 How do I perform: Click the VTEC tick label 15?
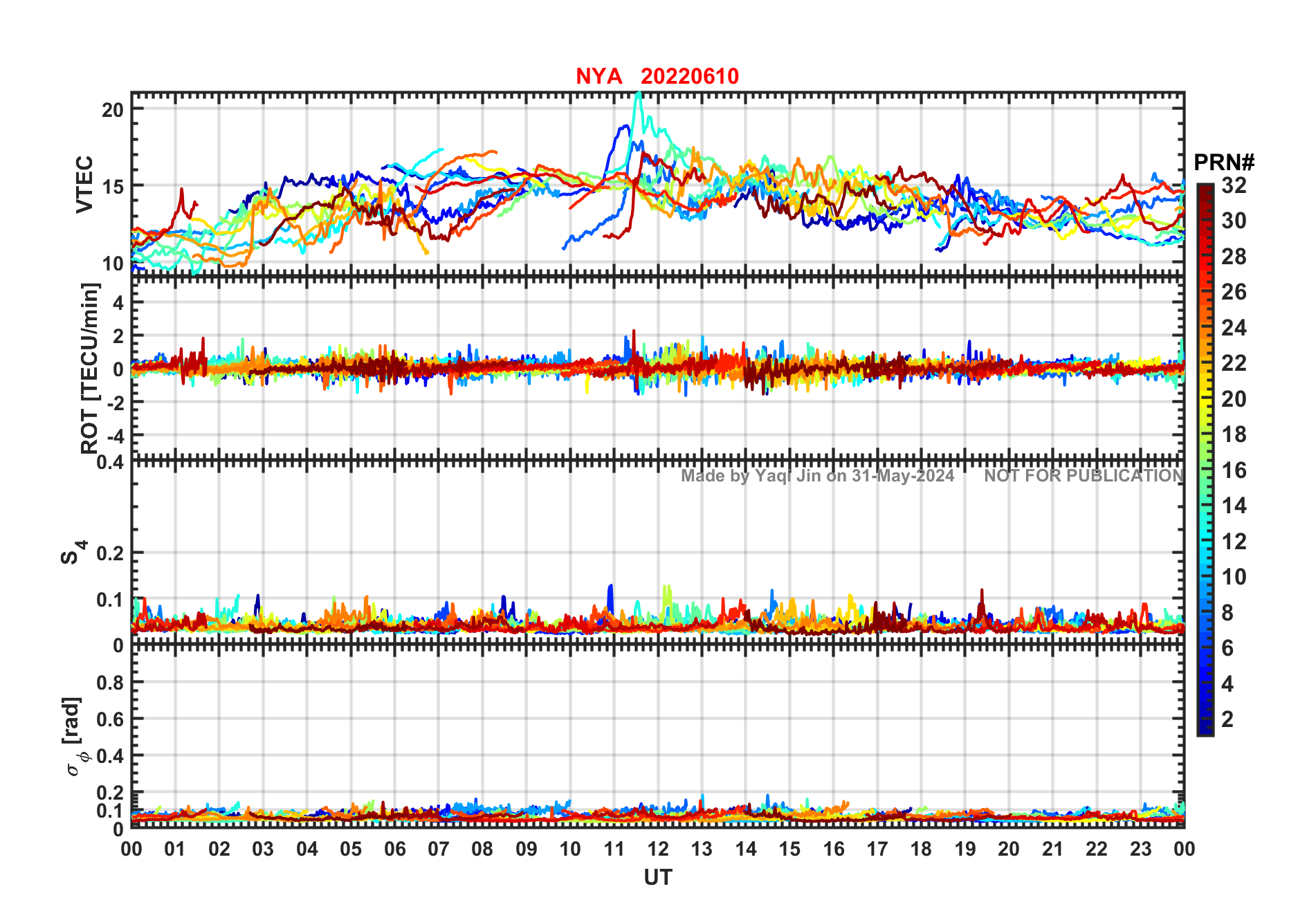(113, 187)
